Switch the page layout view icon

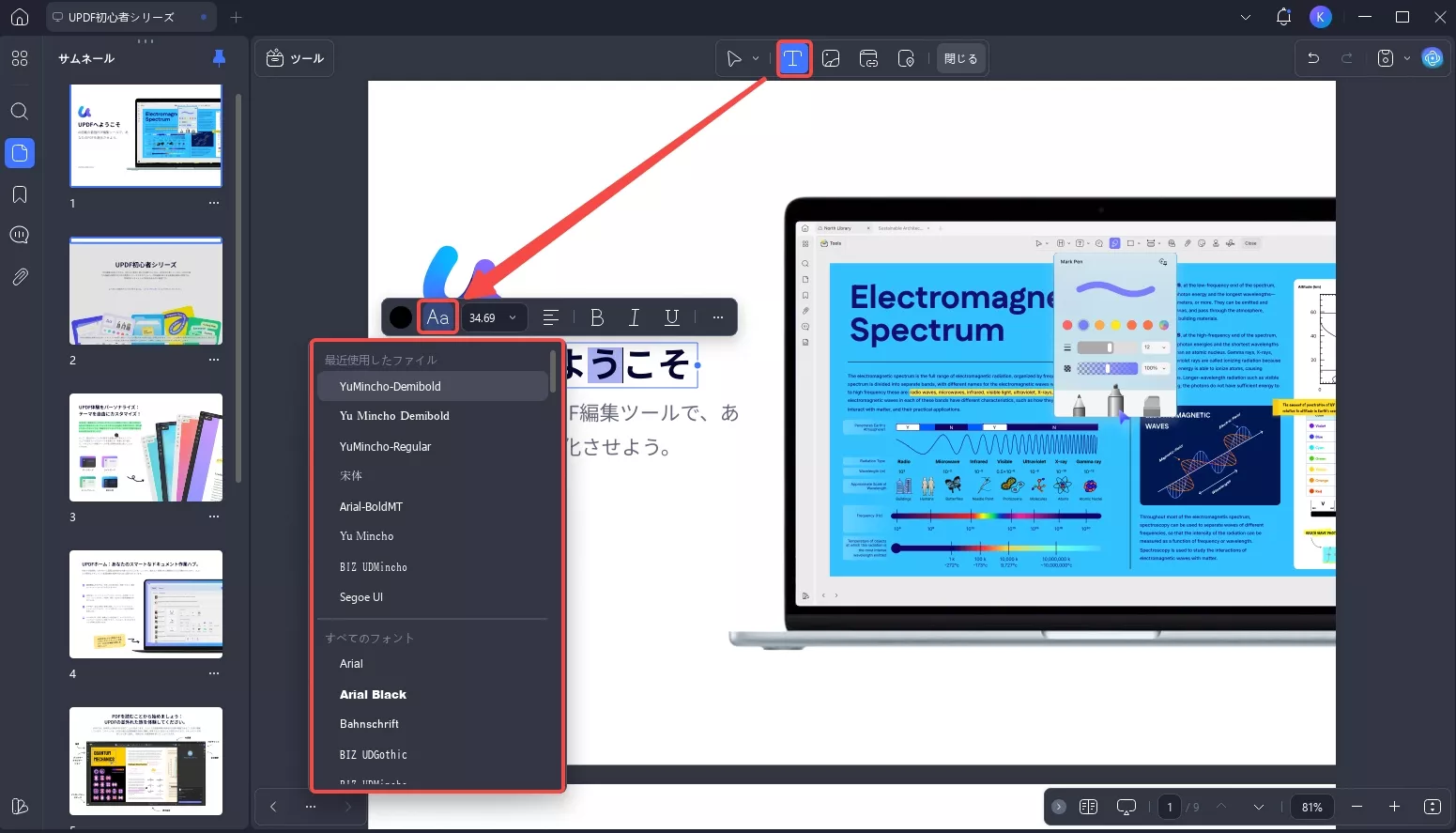(x=1089, y=807)
